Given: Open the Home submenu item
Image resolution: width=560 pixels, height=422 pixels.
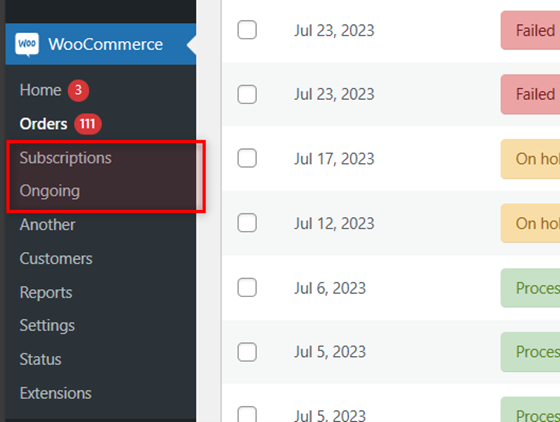Looking at the screenshot, I should (40, 90).
